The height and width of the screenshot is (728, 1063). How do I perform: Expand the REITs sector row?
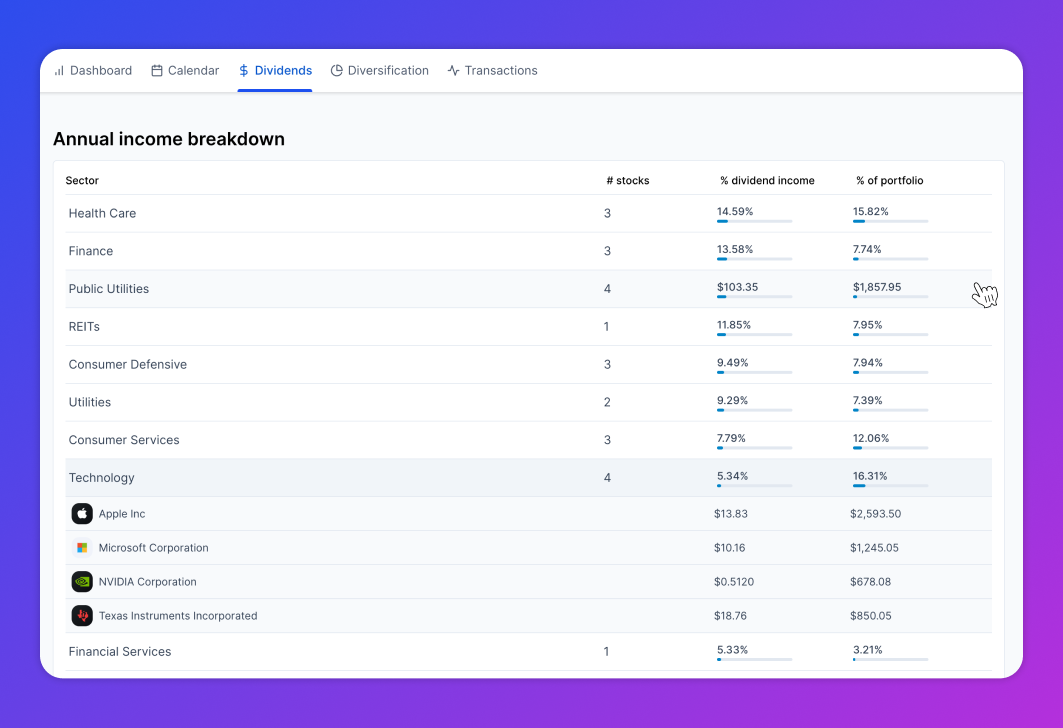tap(529, 327)
